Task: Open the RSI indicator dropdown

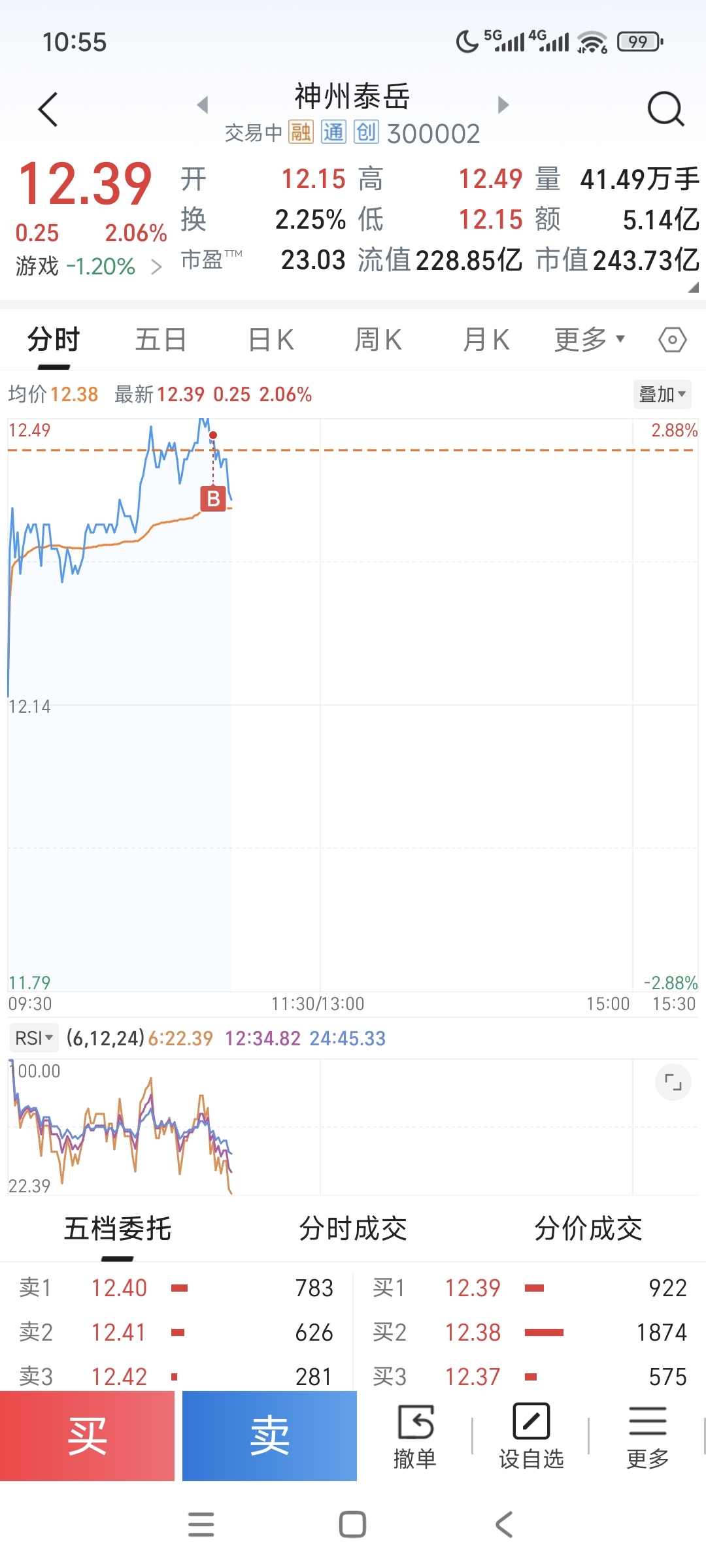Action: 34,1038
